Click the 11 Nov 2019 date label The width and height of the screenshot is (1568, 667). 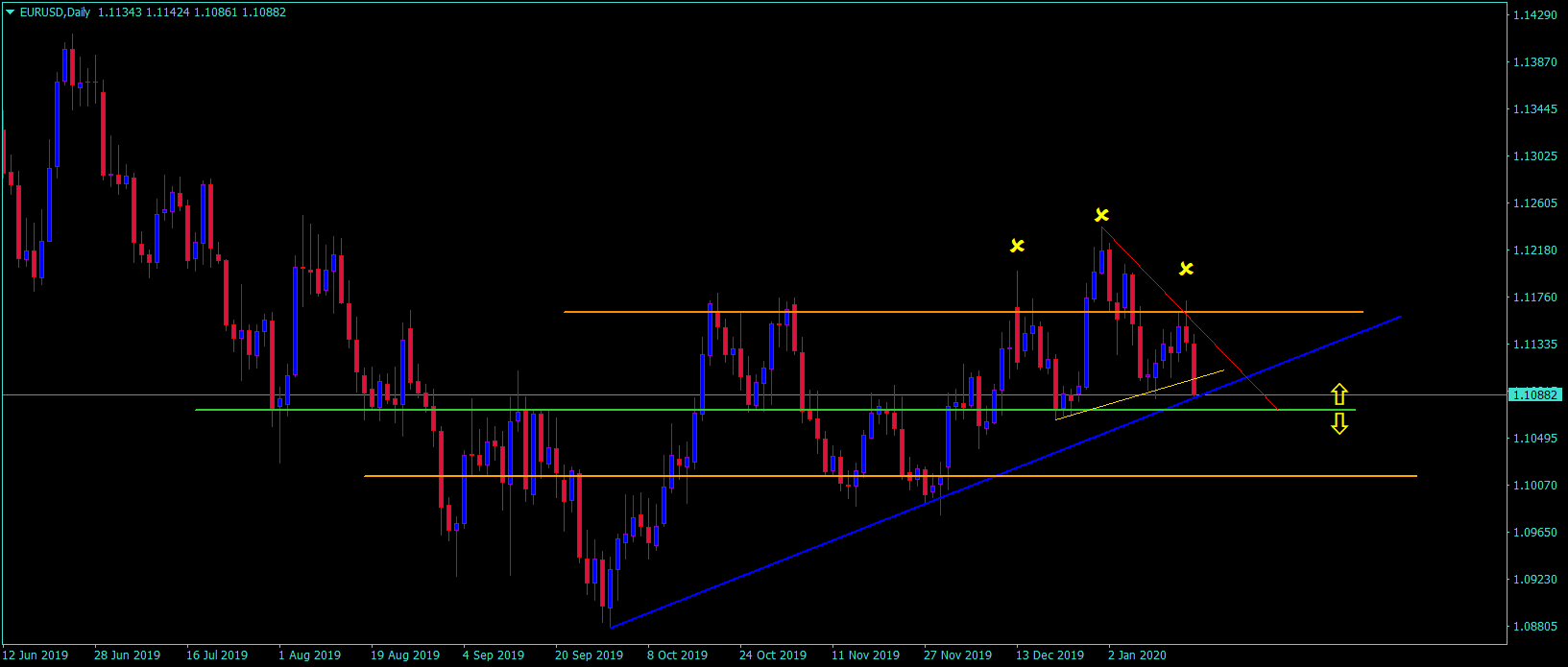pyautogui.click(x=865, y=655)
